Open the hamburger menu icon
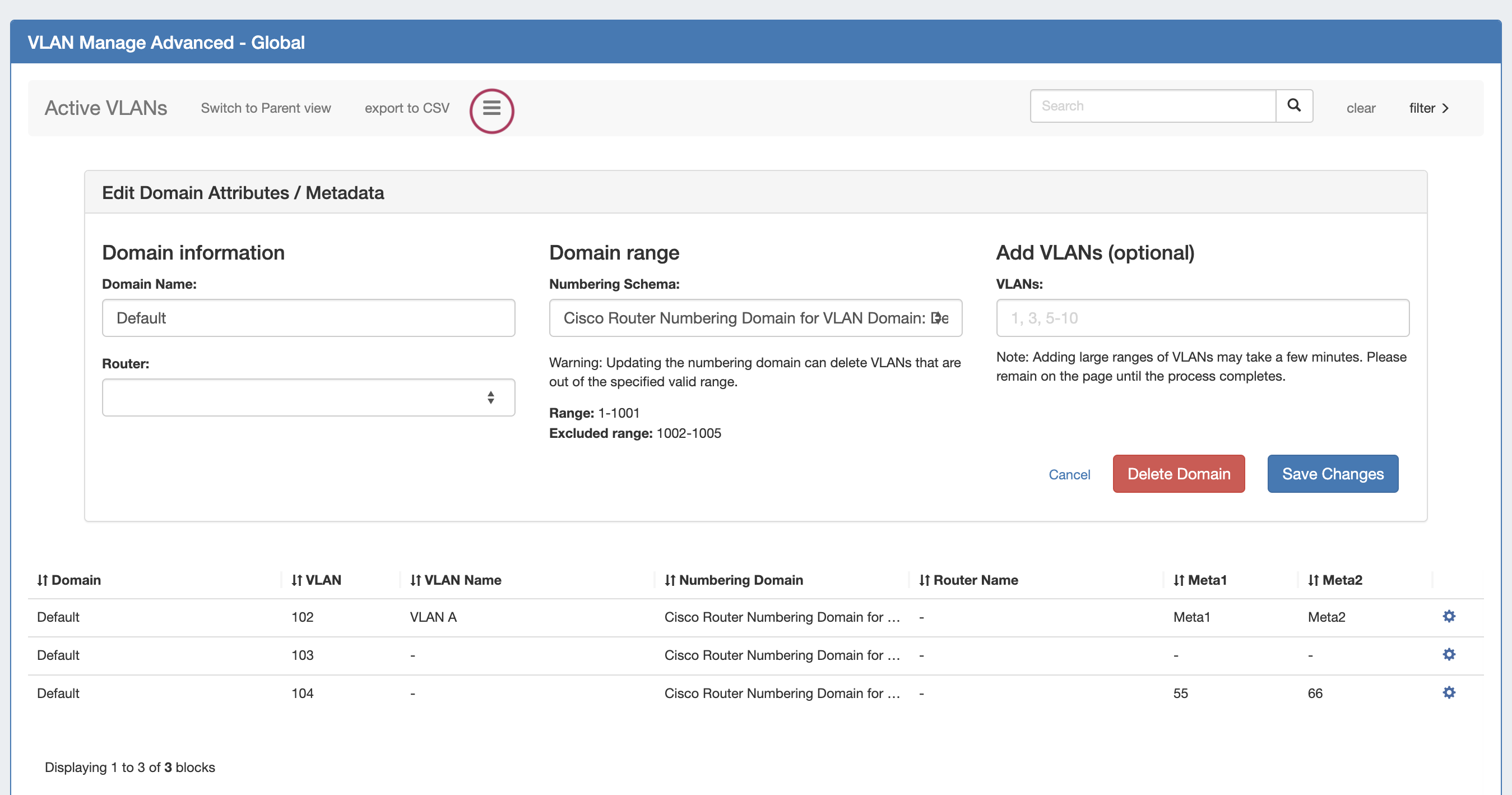The image size is (1512, 795). pyautogui.click(x=491, y=109)
